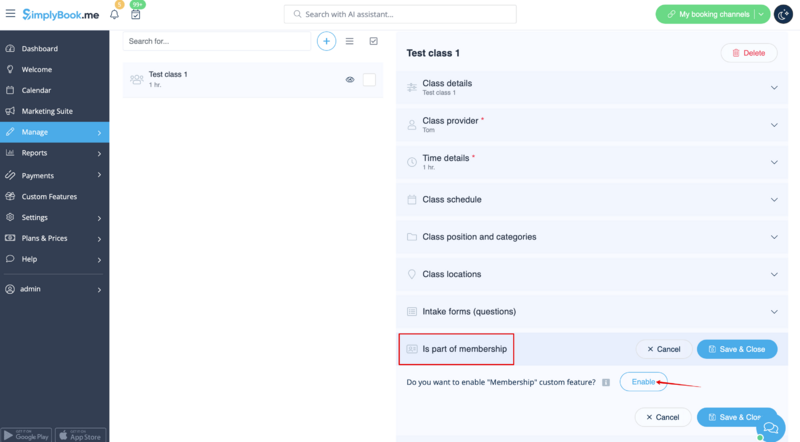Click the bottom Cancel button

point(663,417)
